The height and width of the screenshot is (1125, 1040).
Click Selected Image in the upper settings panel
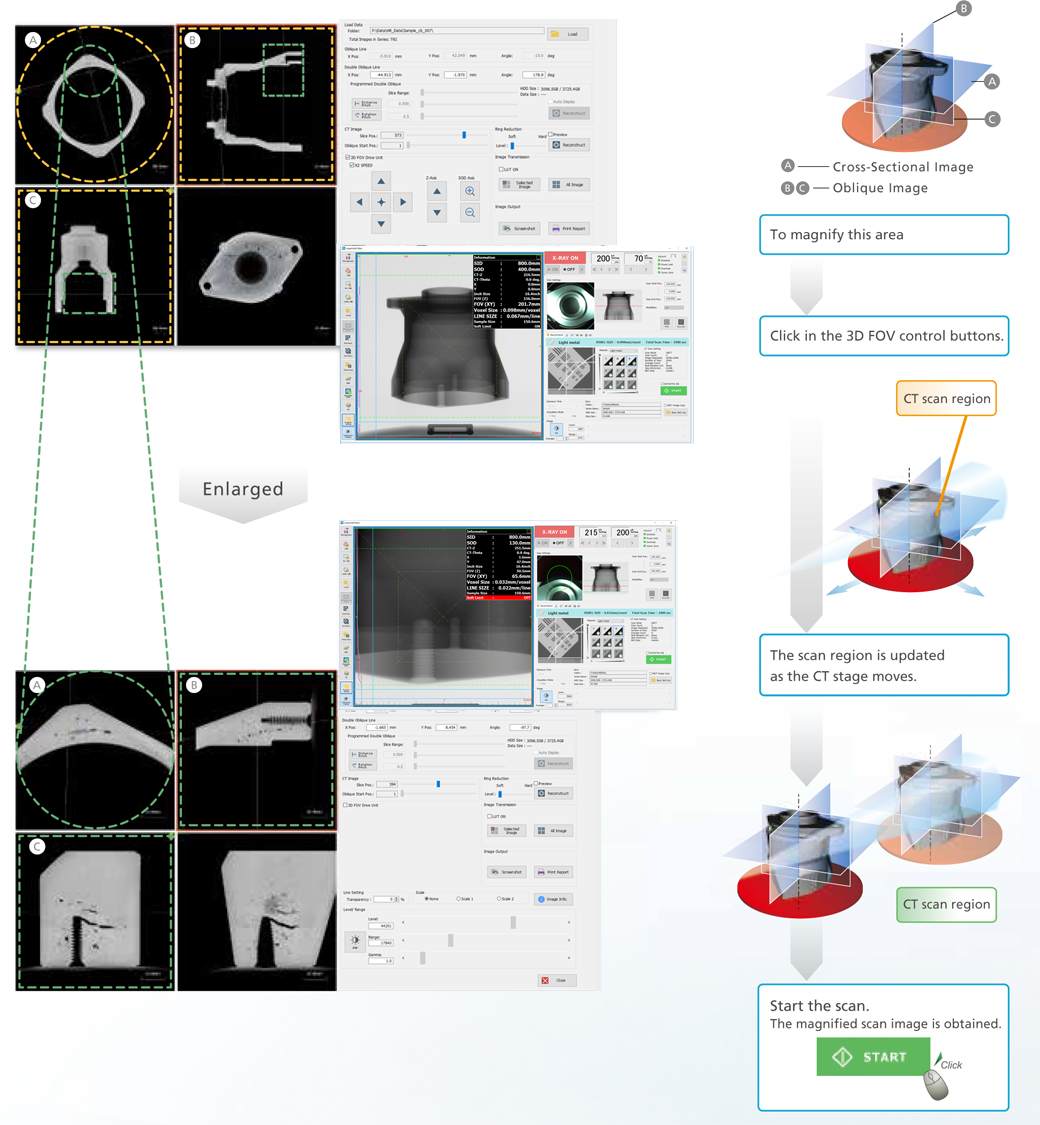pyautogui.click(x=519, y=184)
